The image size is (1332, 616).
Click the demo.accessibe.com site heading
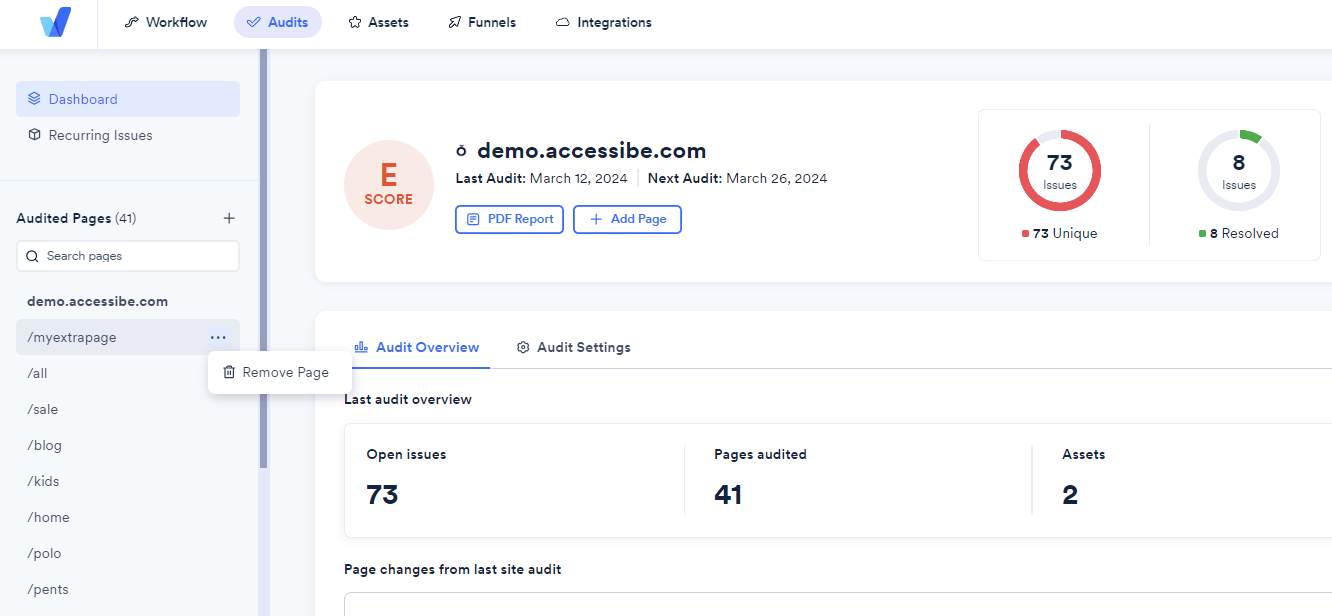[592, 151]
